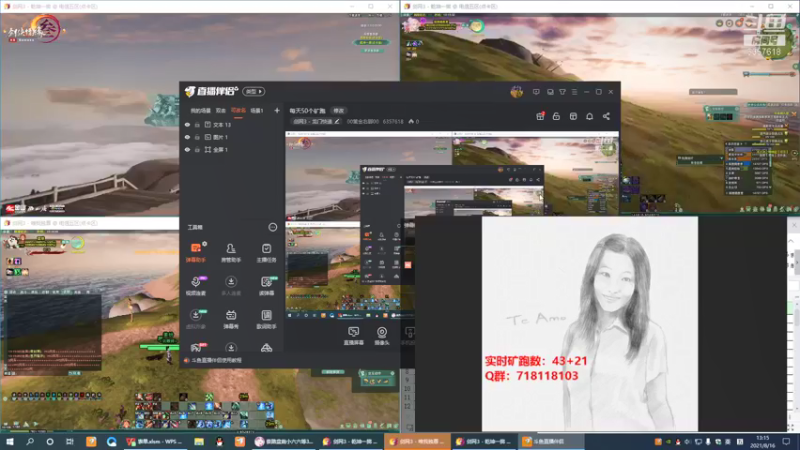The width and height of the screenshot is (800, 450).
Task: Open the 歌词助手 tool icon
Action: click(x=266, y=318)
